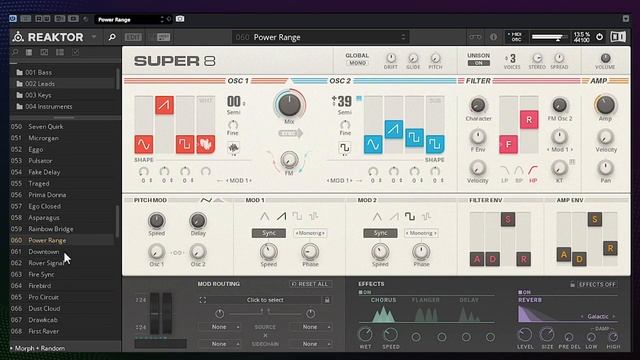
Task: Toggle the GLOBAL MONO switch
Action: click(357, 63)
